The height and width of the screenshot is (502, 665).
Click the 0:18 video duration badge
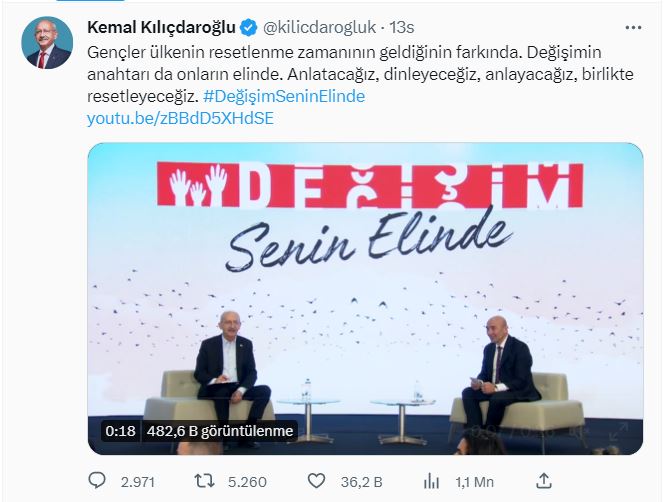(x=119, y=430)
